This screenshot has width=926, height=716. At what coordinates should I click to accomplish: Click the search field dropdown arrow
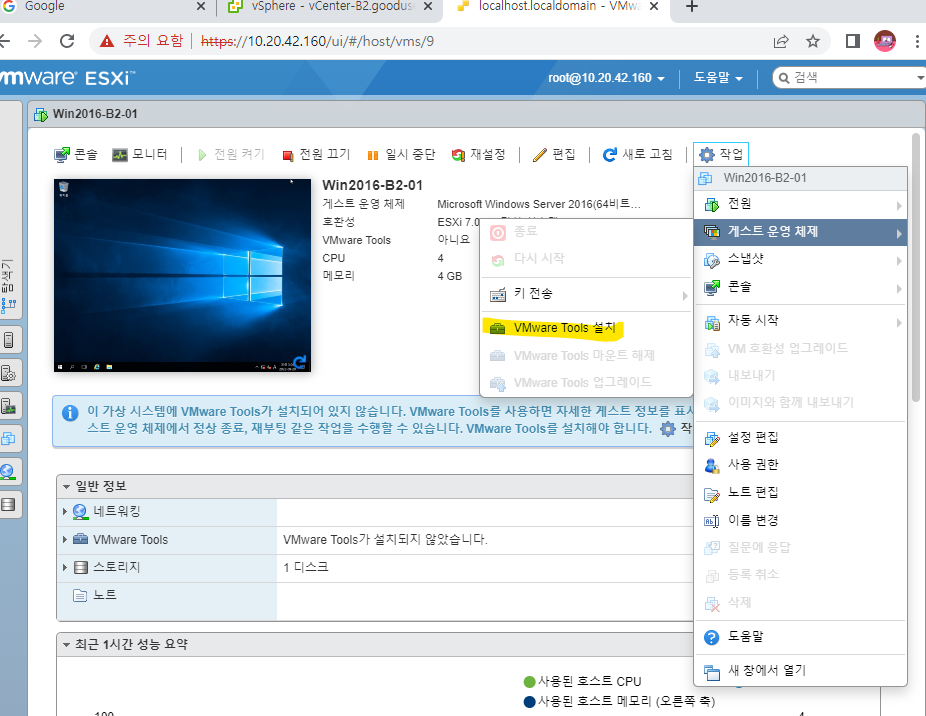coord(920,78)
